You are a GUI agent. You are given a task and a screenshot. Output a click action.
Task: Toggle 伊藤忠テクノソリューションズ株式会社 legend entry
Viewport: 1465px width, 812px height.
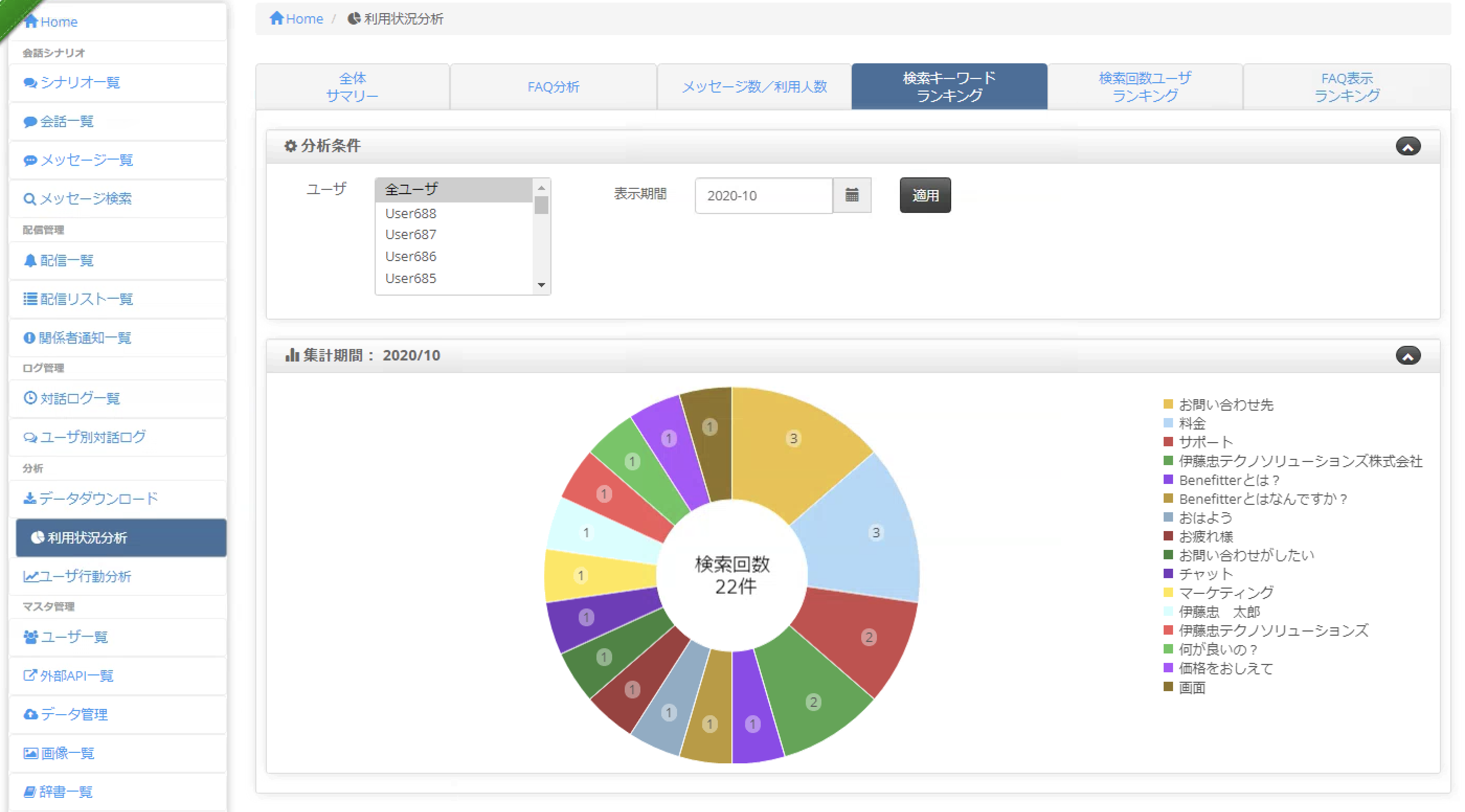click(x=1293, y=461)
